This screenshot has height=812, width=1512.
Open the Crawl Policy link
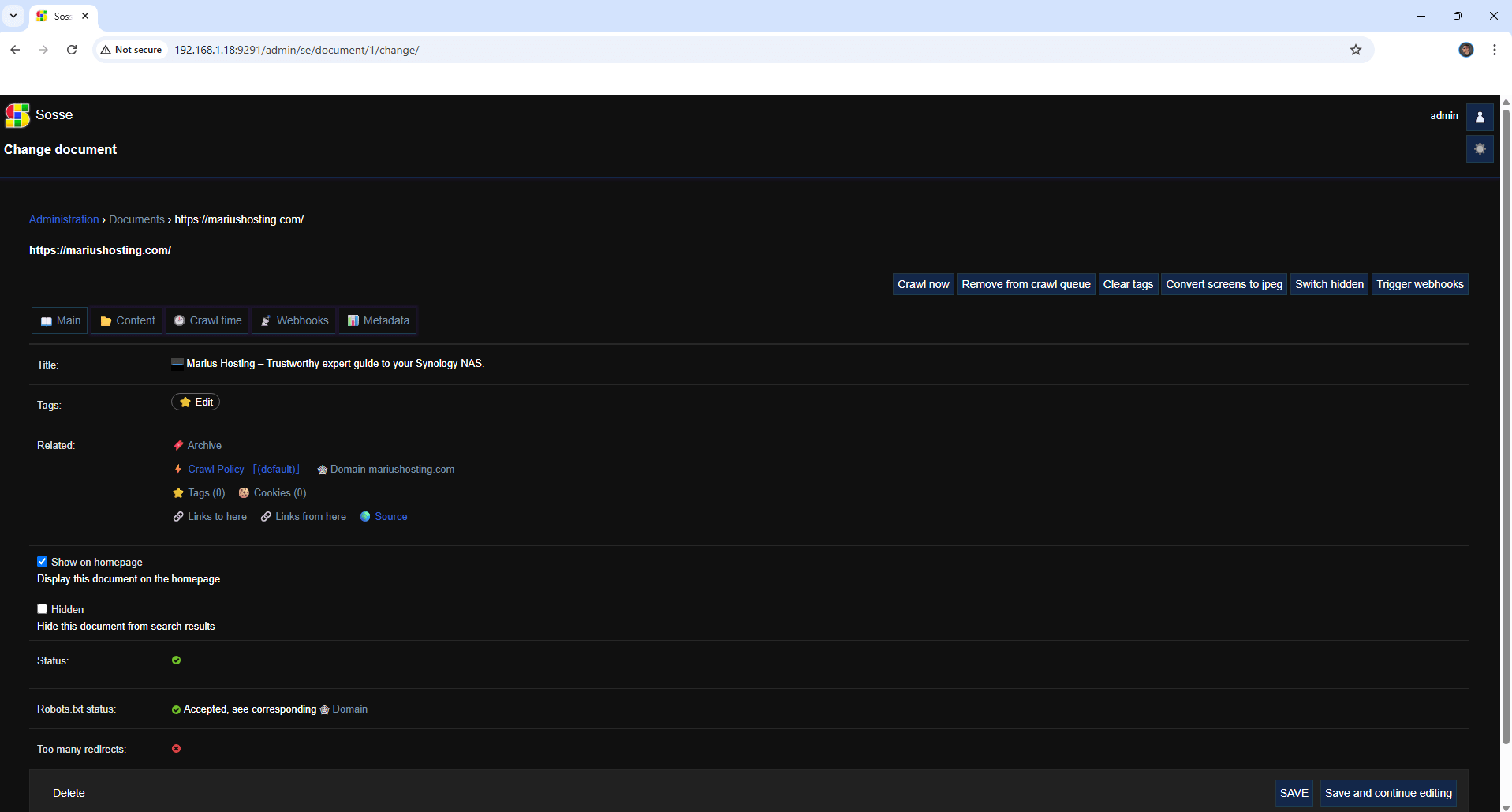pos(215,469)
